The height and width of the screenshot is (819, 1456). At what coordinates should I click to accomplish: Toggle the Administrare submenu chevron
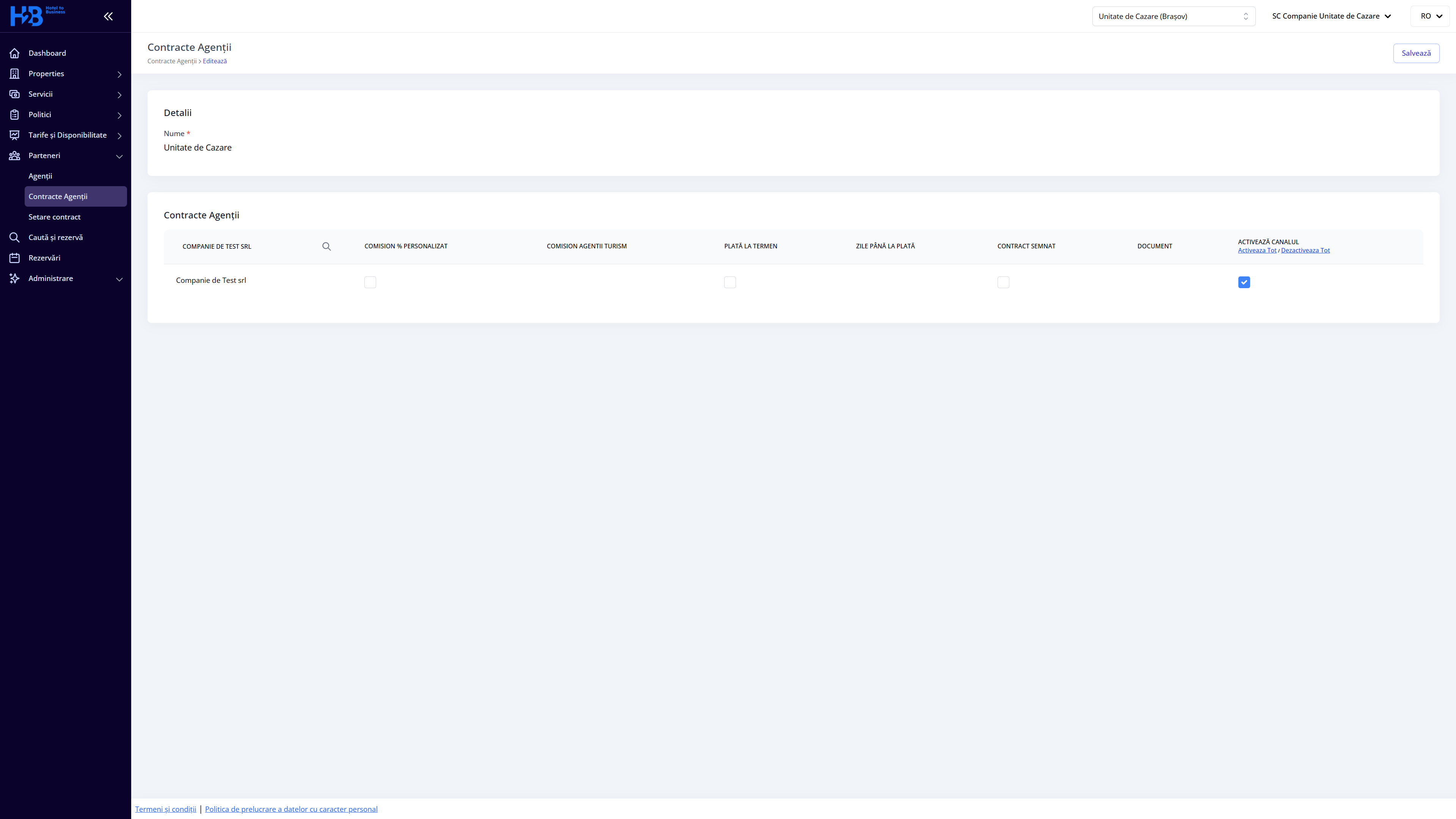click(x=119, y=279)
